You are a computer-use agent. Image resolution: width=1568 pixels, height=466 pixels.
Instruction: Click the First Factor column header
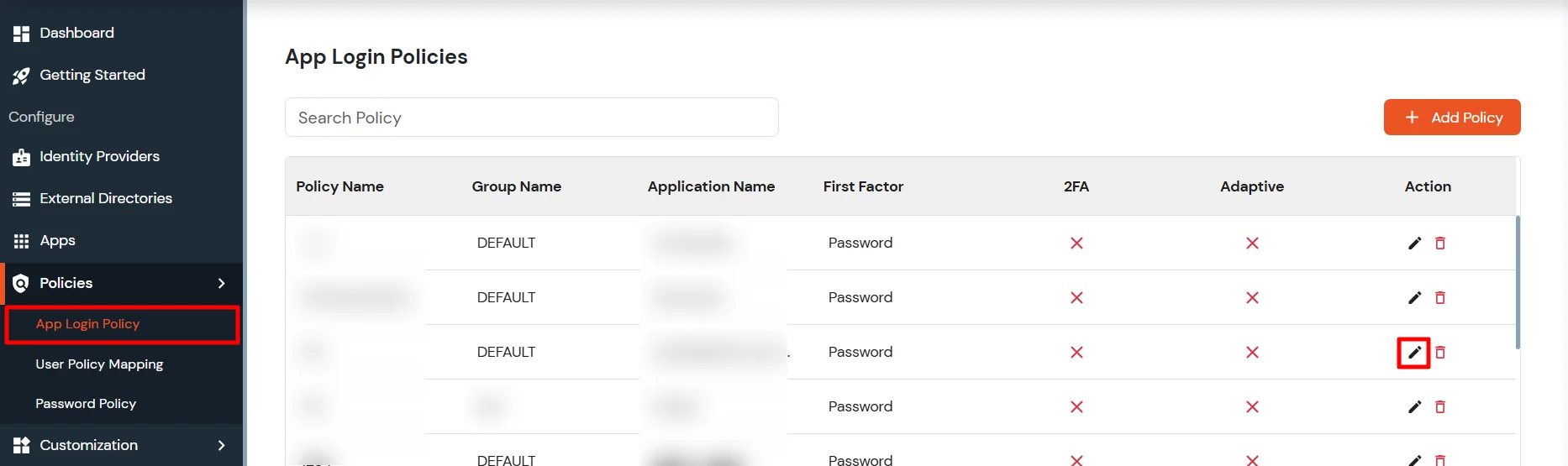coord(863,186)
